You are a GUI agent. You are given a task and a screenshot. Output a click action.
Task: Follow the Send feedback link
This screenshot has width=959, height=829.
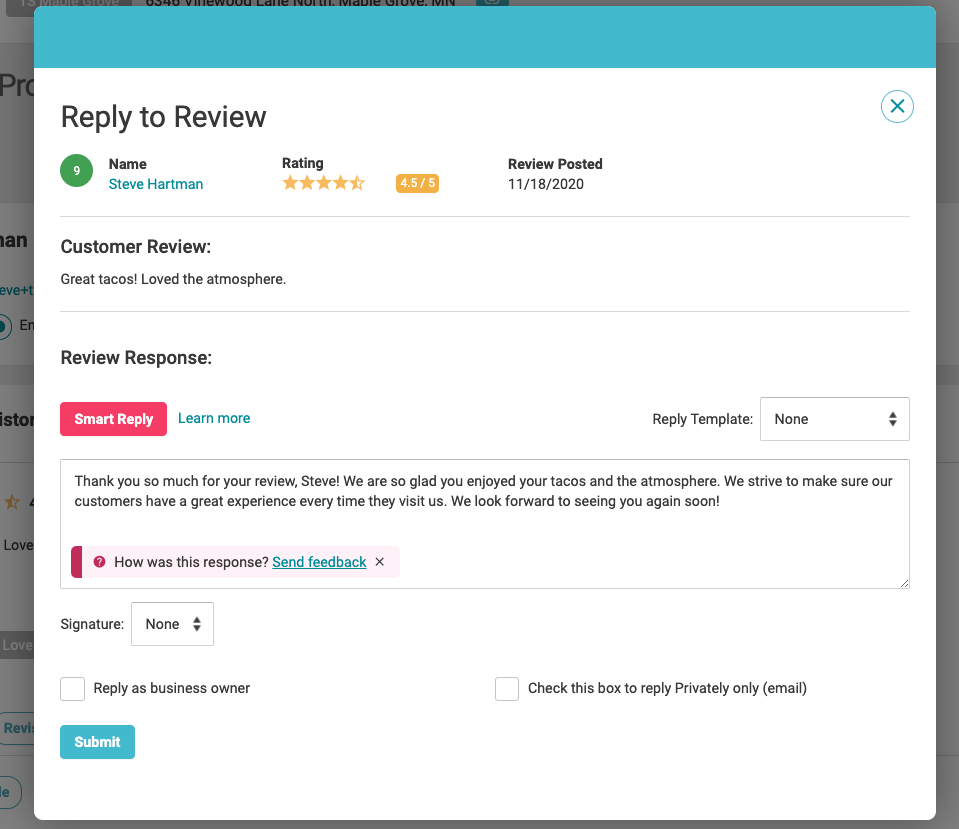[319, 562]
